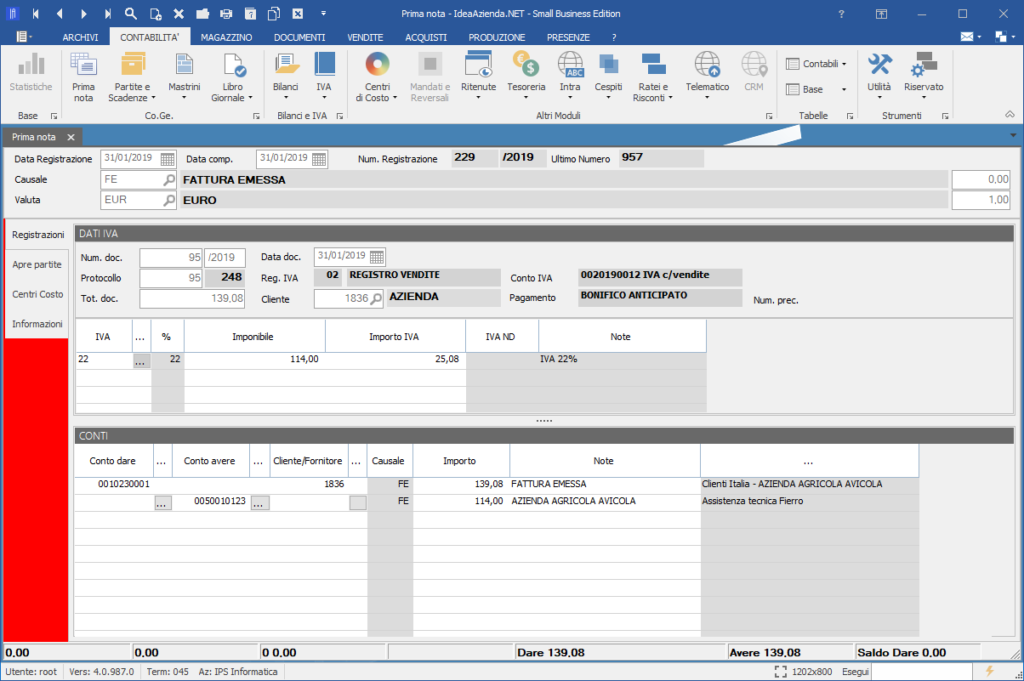Click the folder icon in the quick toolbar

click(x=202, y=14)
